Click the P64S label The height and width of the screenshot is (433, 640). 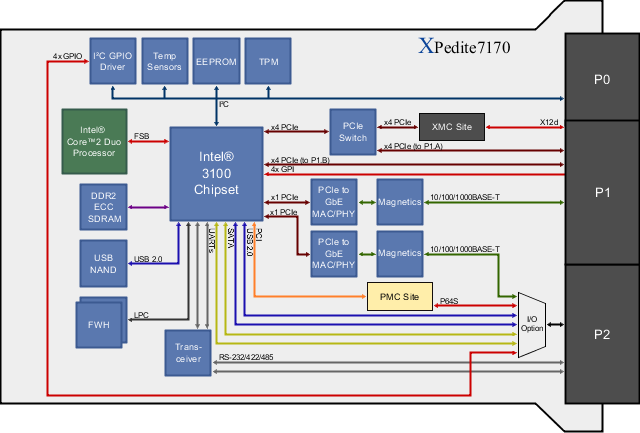click(x=449, y=301)
